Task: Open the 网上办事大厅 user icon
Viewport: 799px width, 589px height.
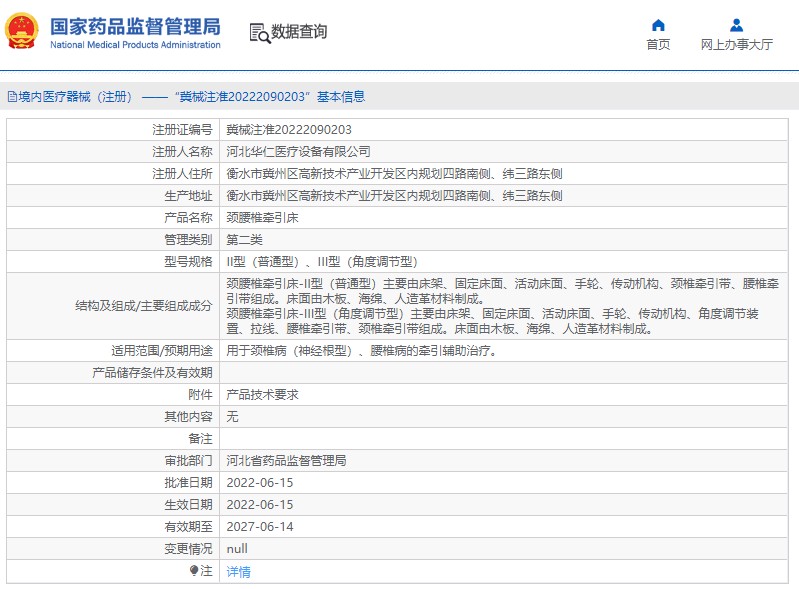Action: click(736, 25)
